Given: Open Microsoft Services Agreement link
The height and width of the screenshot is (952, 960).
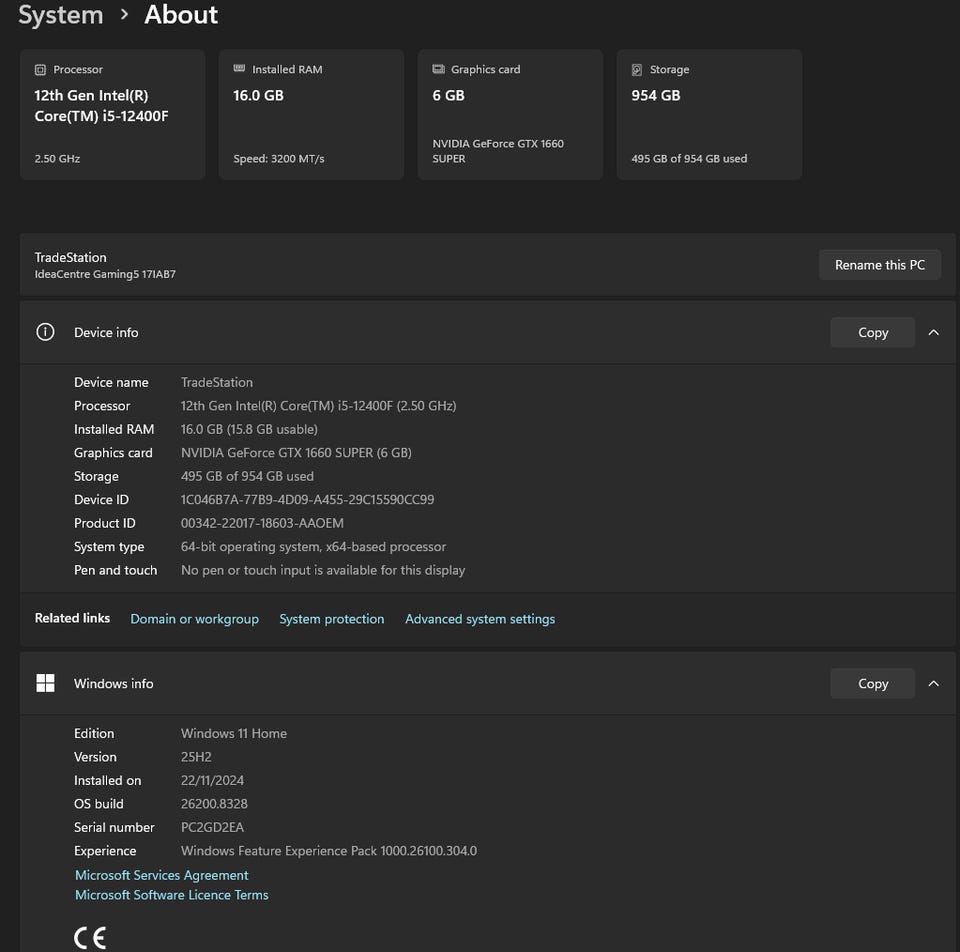Looking at the screenshot, I should coord(162,875).
